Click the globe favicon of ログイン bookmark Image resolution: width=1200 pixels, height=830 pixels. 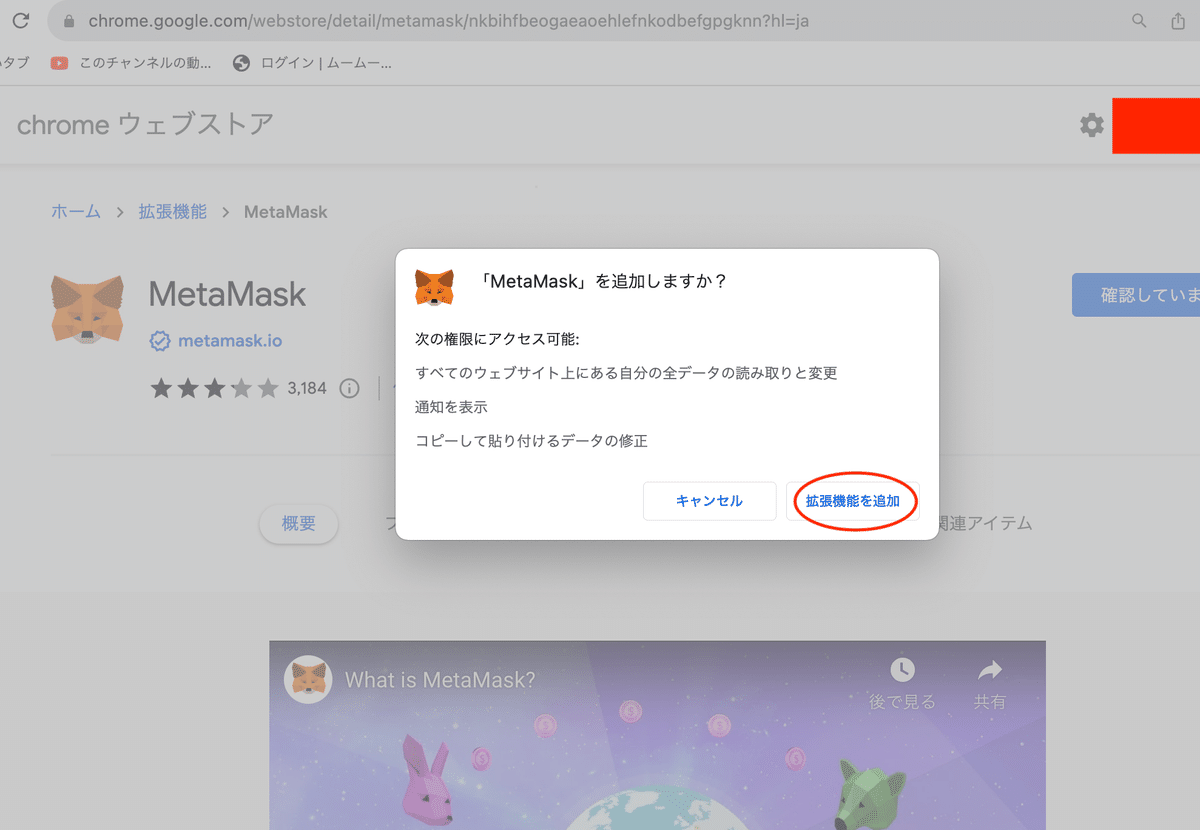click(x=241, y=63)
